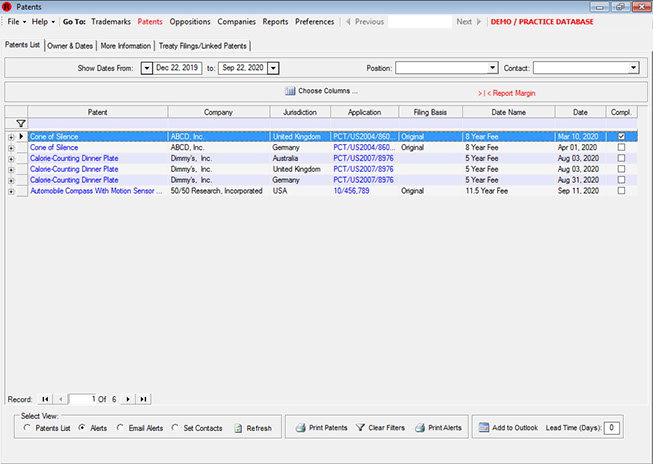Go to the last record navigation arrow
Viewport: 653px width, 464px height.
click(x=144, y=399)
